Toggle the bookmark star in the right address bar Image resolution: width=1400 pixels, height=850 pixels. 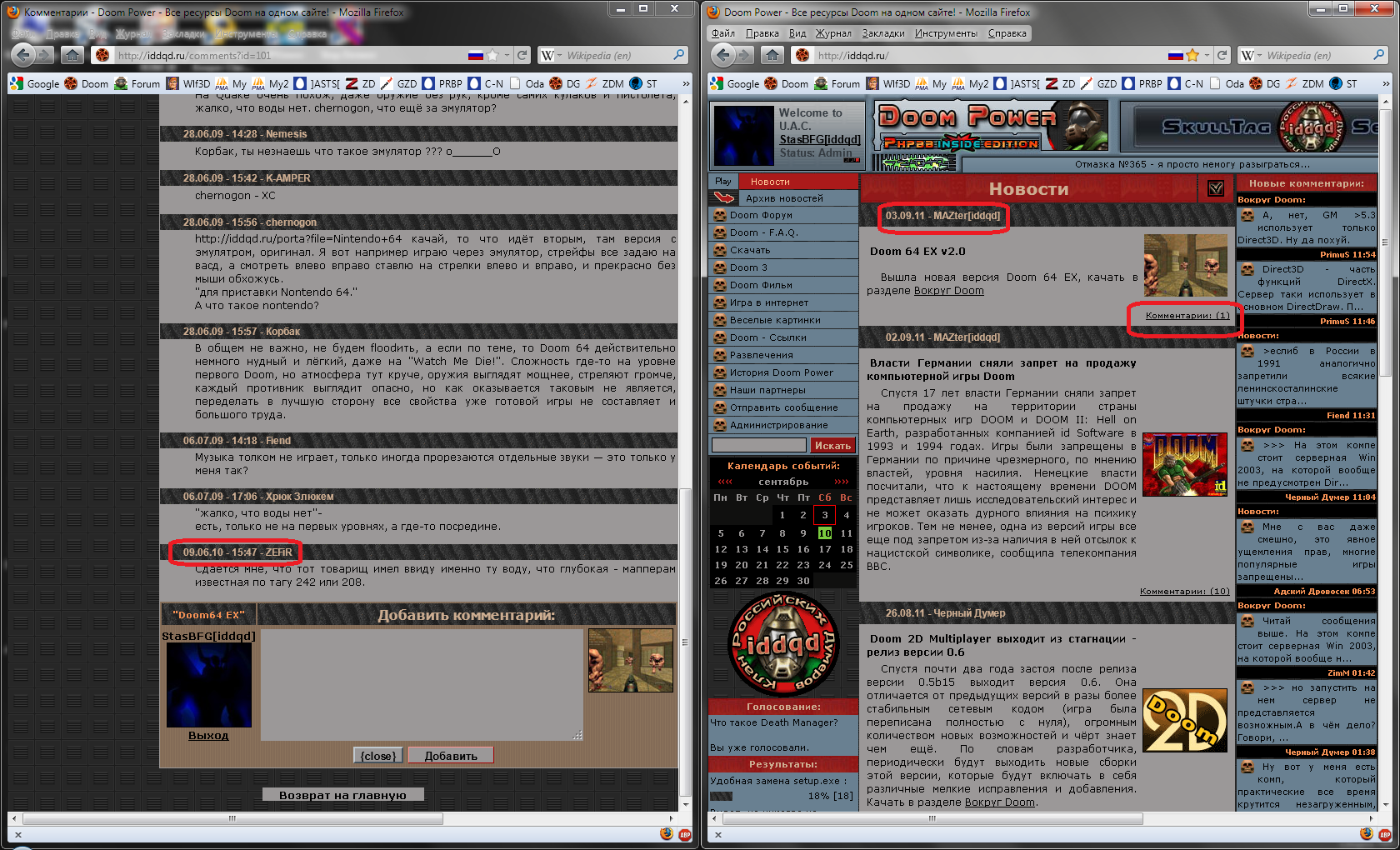point(1192,55)
